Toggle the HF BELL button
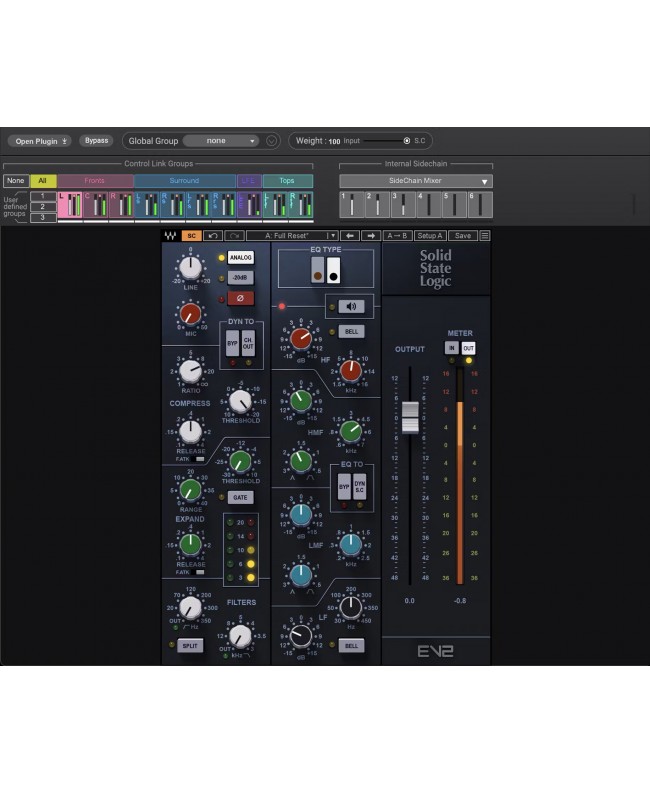The height and width of the screenshot is (794, 650). point(351,332)
